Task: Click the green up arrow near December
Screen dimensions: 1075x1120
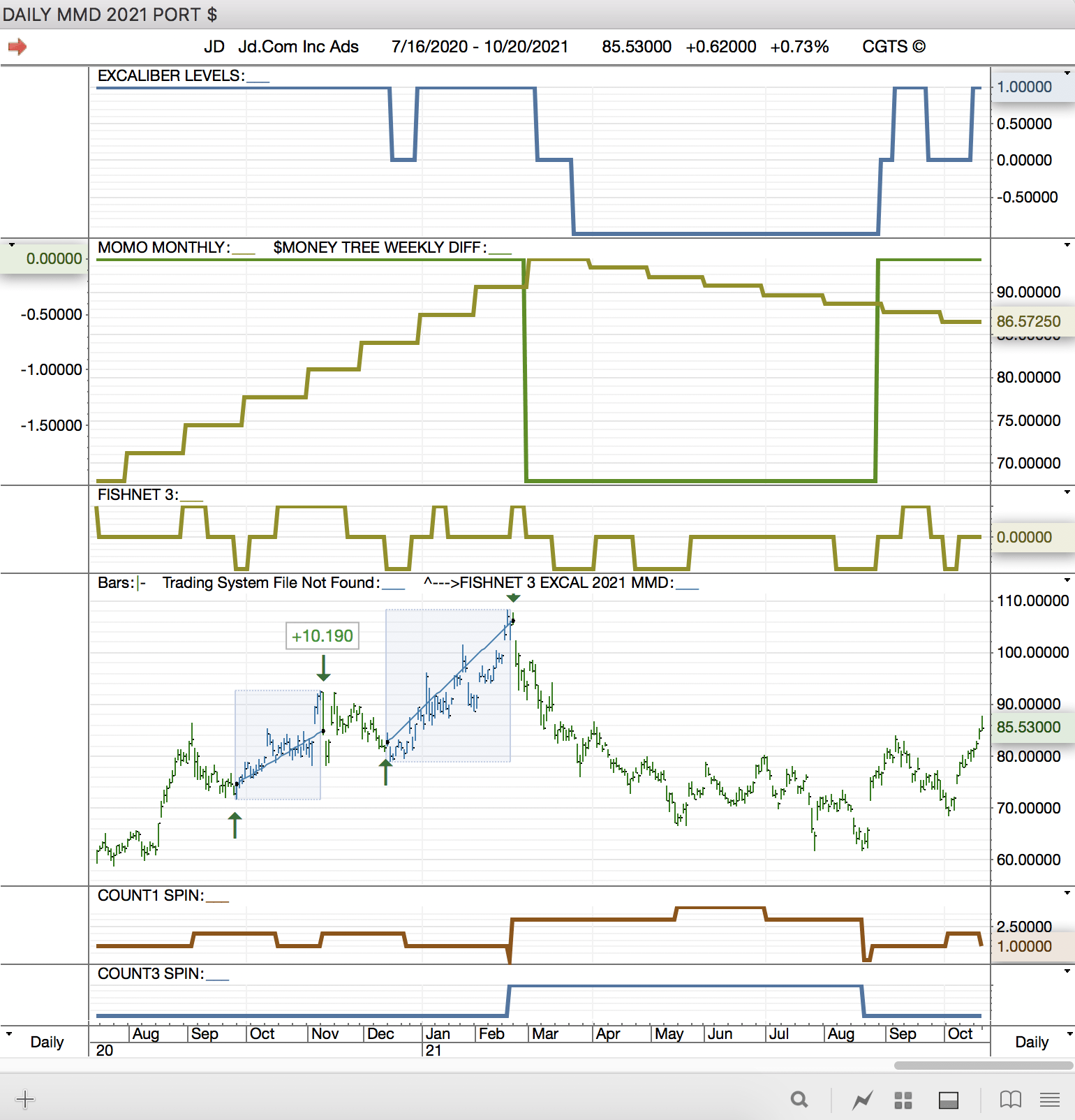Action: coord(385,772)
